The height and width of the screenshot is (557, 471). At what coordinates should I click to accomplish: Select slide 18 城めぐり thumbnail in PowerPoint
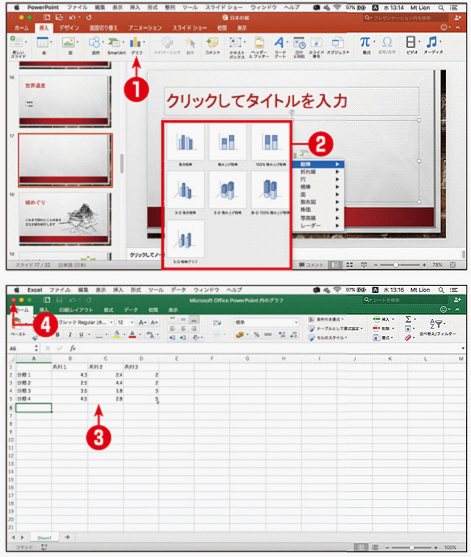click(65, 219)
